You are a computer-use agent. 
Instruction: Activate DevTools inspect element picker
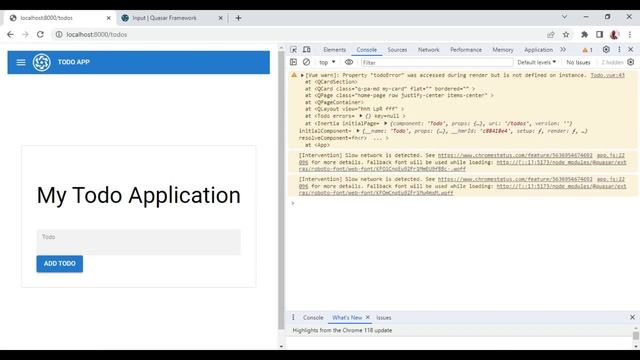point(293,50)
